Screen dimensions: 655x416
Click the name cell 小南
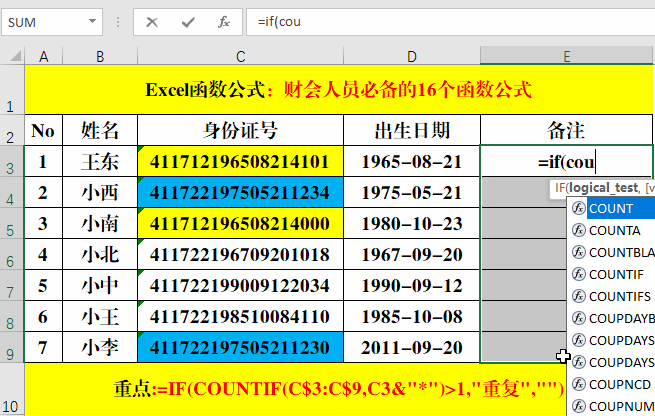[x=100, y=223]
